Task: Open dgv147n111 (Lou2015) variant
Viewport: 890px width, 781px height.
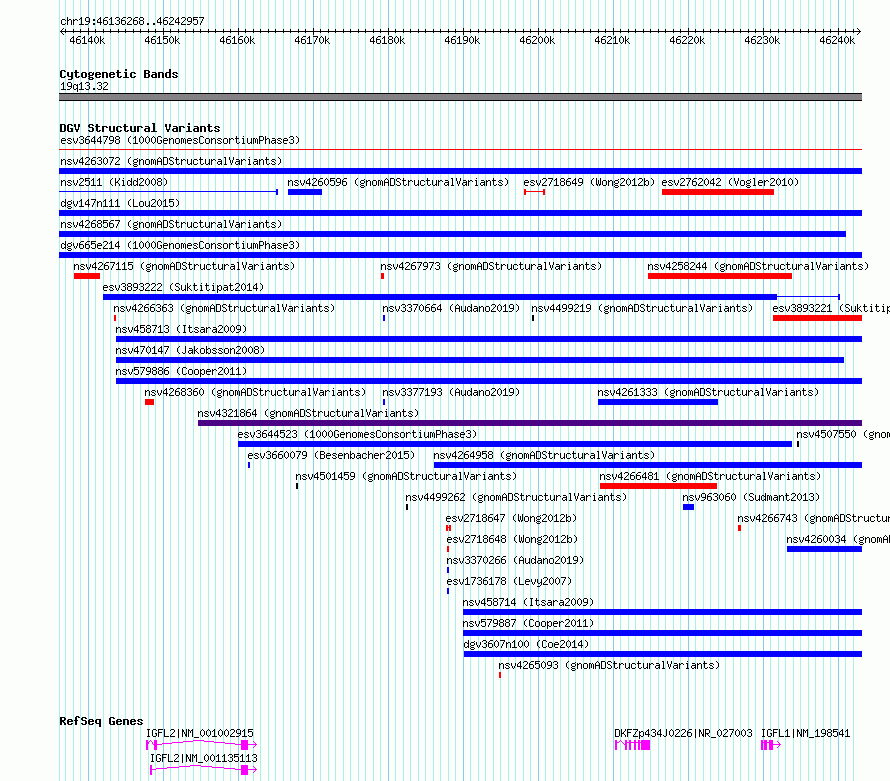Action: coord(120,203)
